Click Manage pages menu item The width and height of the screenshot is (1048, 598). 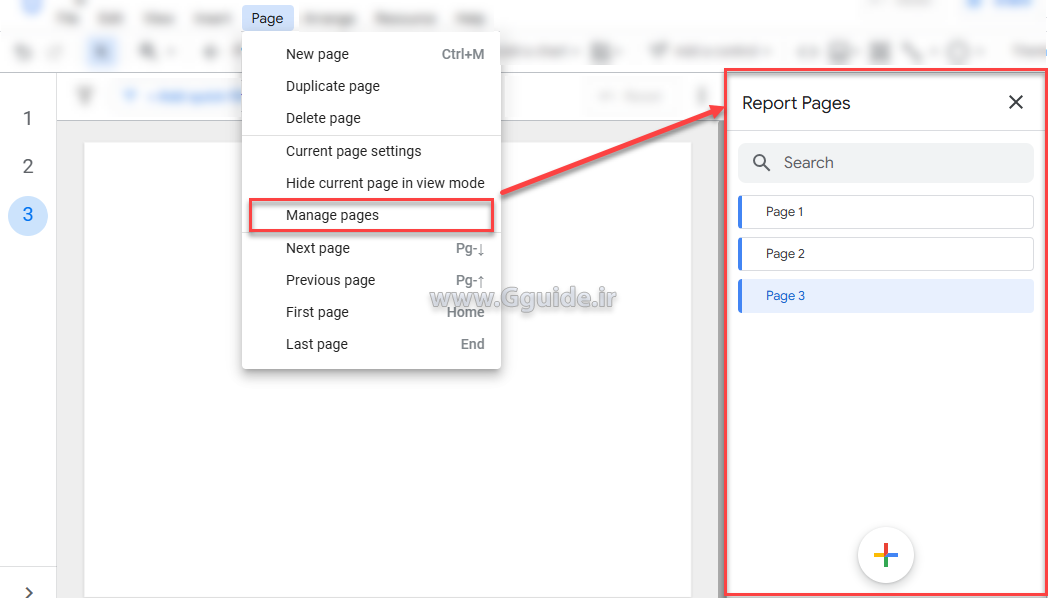pos(332,215)
